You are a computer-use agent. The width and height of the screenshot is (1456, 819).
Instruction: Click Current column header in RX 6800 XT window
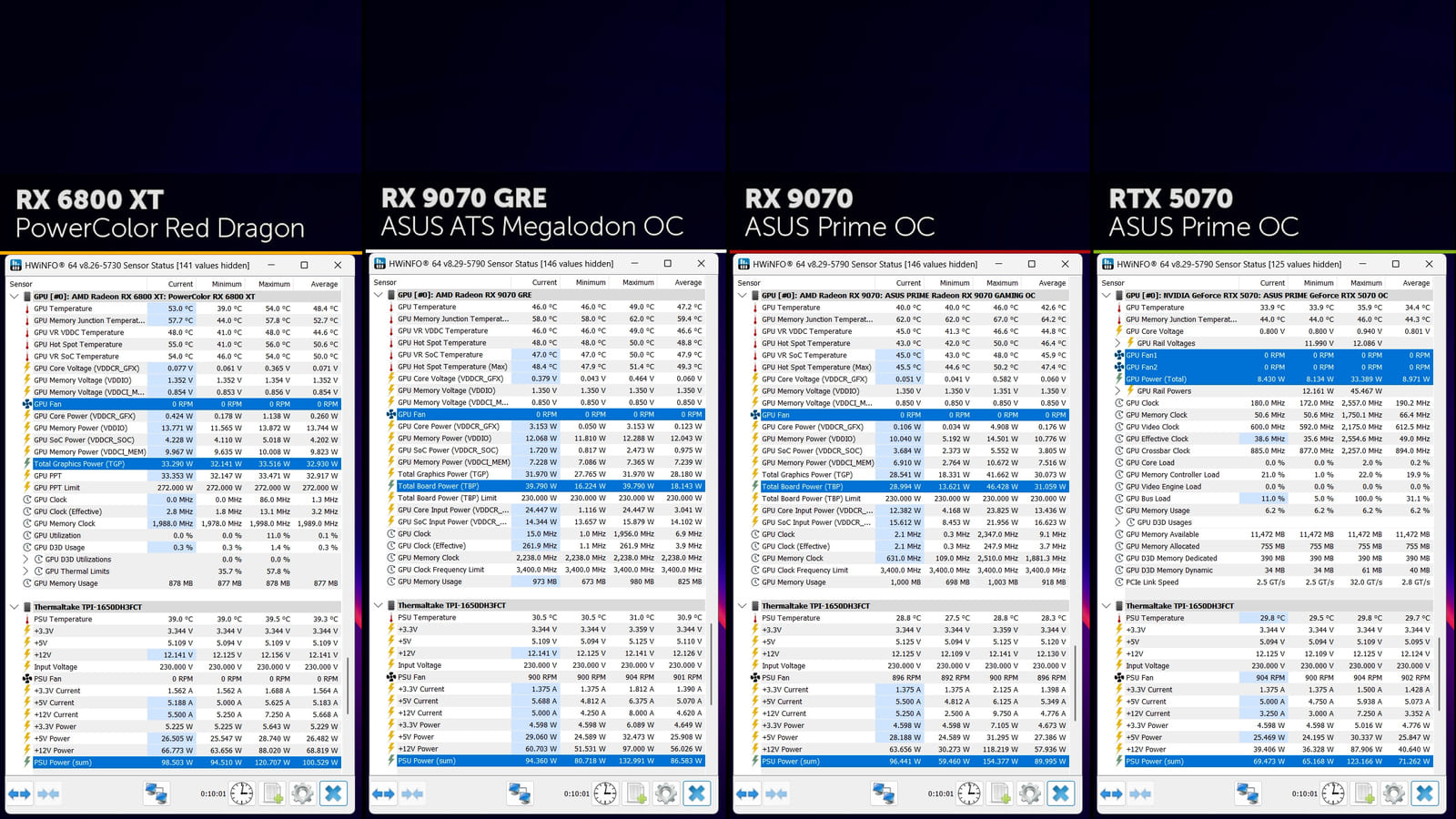point(172,284)
